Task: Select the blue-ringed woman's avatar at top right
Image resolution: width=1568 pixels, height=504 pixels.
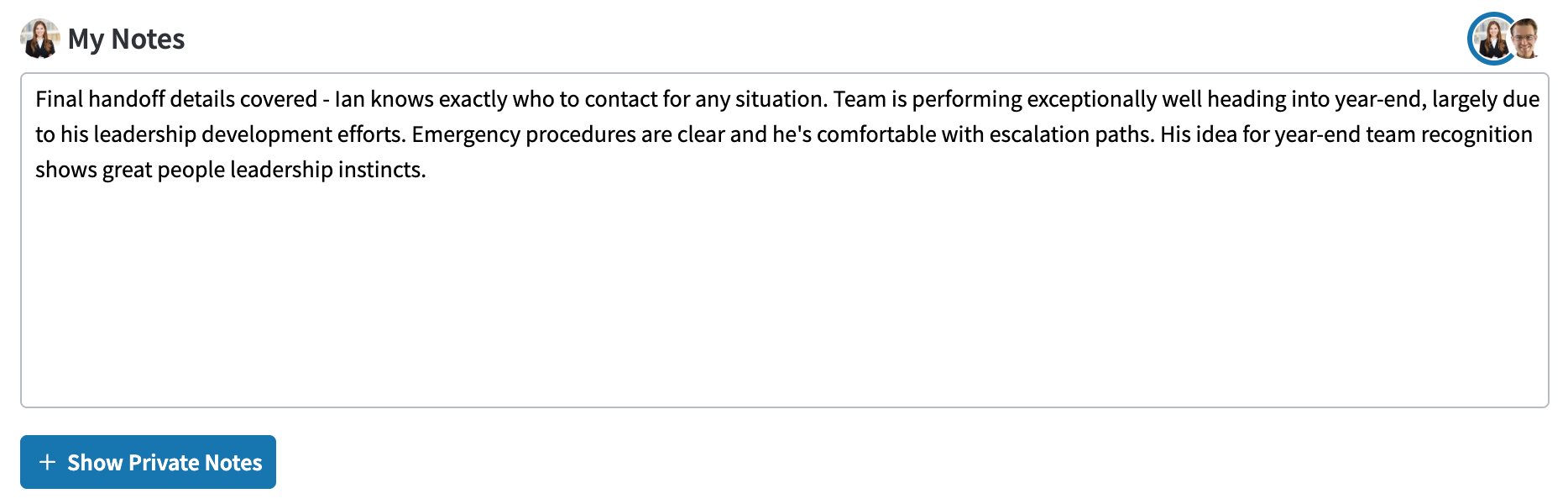Action: point(1492,39)
